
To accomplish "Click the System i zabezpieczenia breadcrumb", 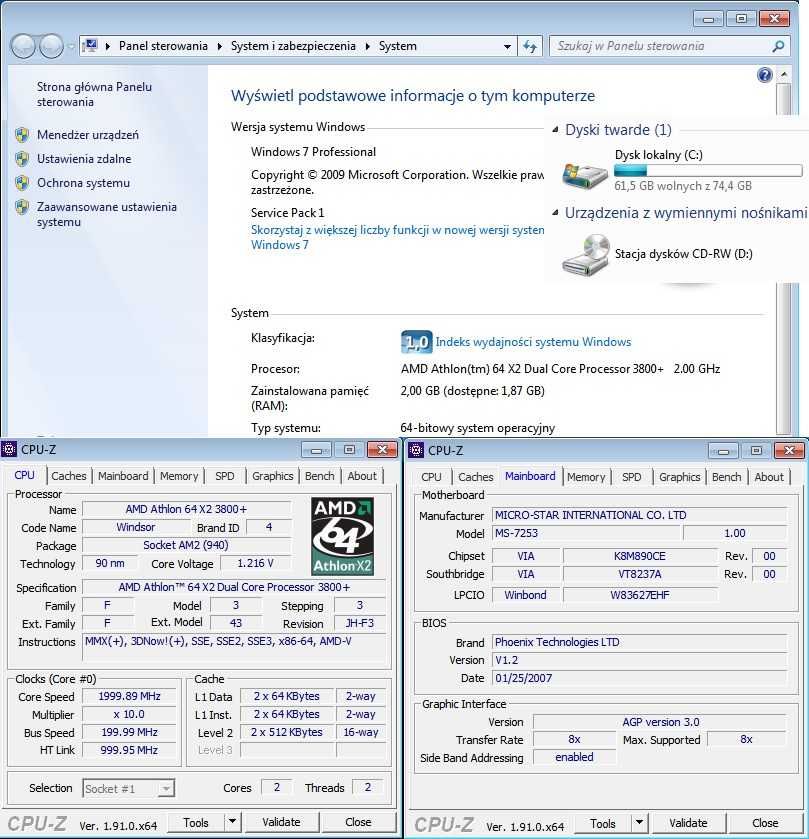I will (x=293, y=46).
